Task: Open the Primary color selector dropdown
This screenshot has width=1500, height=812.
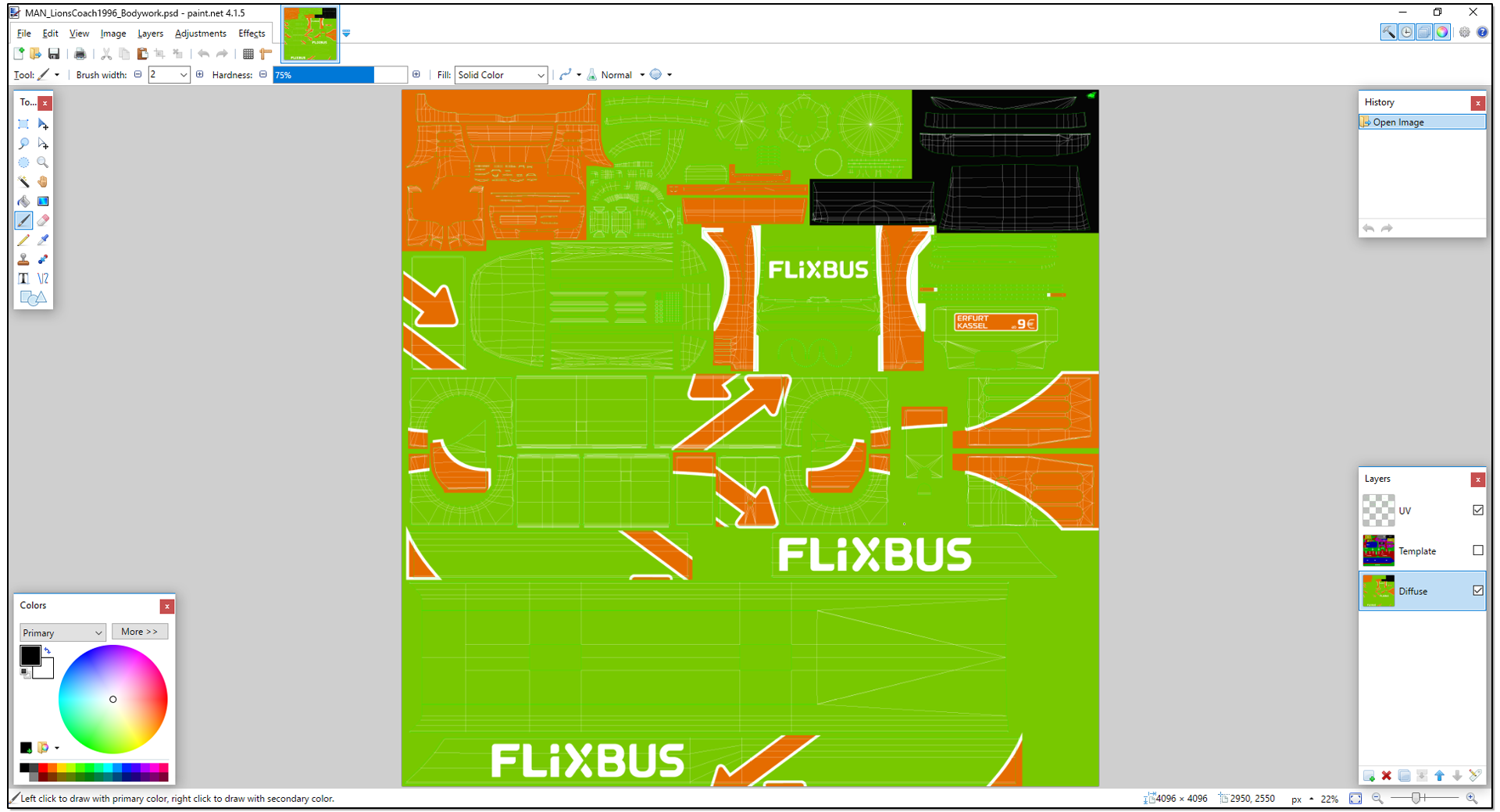Action: [x=62, y=632]
